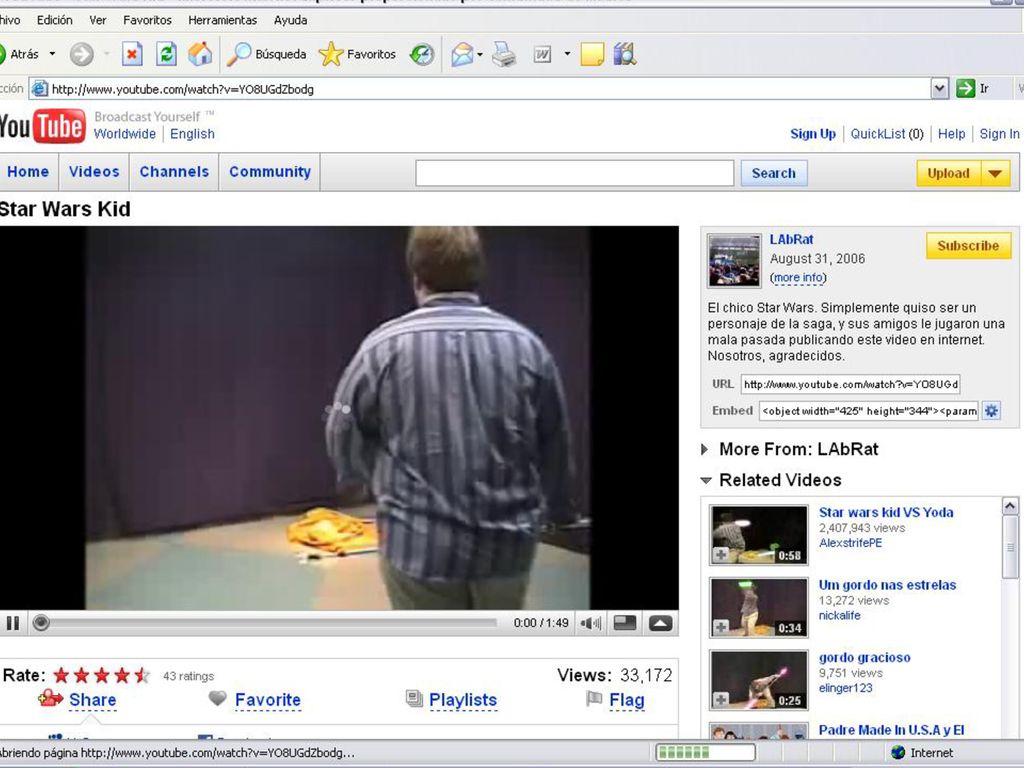Click the Worldwide region link

pos(125,134)
